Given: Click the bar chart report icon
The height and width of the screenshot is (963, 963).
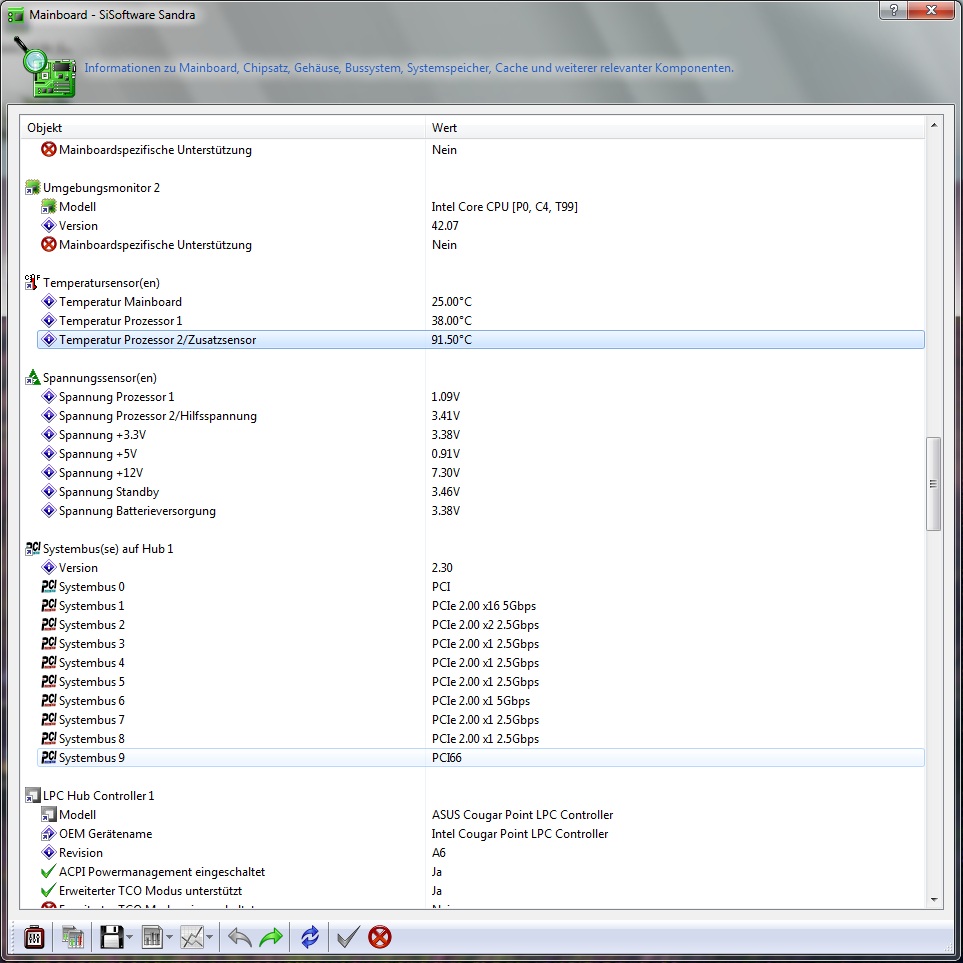Looking at the screenshot, I should coord(151,937).
